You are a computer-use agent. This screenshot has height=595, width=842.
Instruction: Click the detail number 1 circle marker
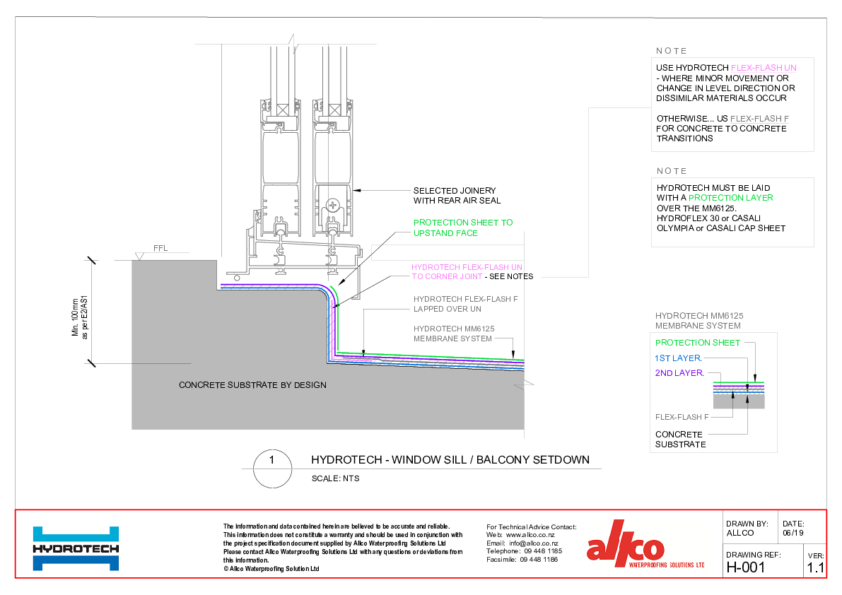click(272, 468)
